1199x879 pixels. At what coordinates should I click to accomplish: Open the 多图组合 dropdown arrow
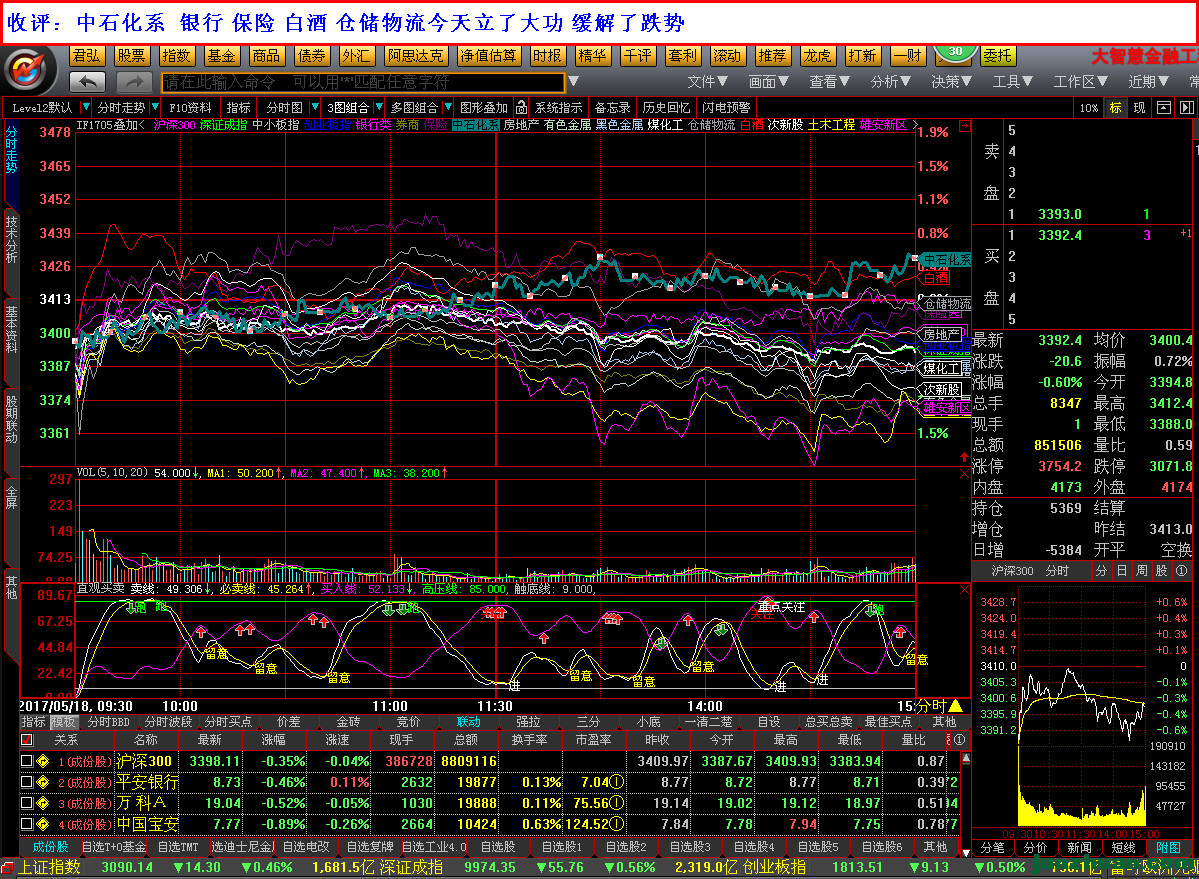448,108
